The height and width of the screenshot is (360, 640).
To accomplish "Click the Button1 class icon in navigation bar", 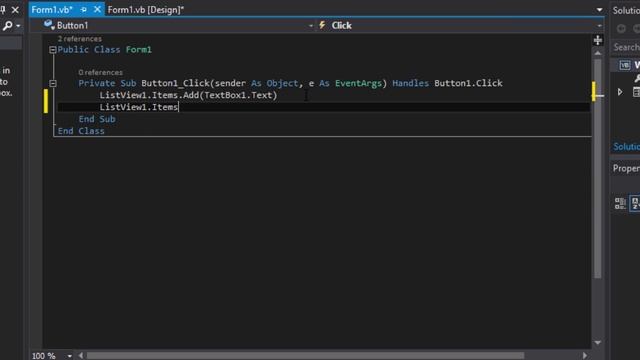I will [49, 25].
